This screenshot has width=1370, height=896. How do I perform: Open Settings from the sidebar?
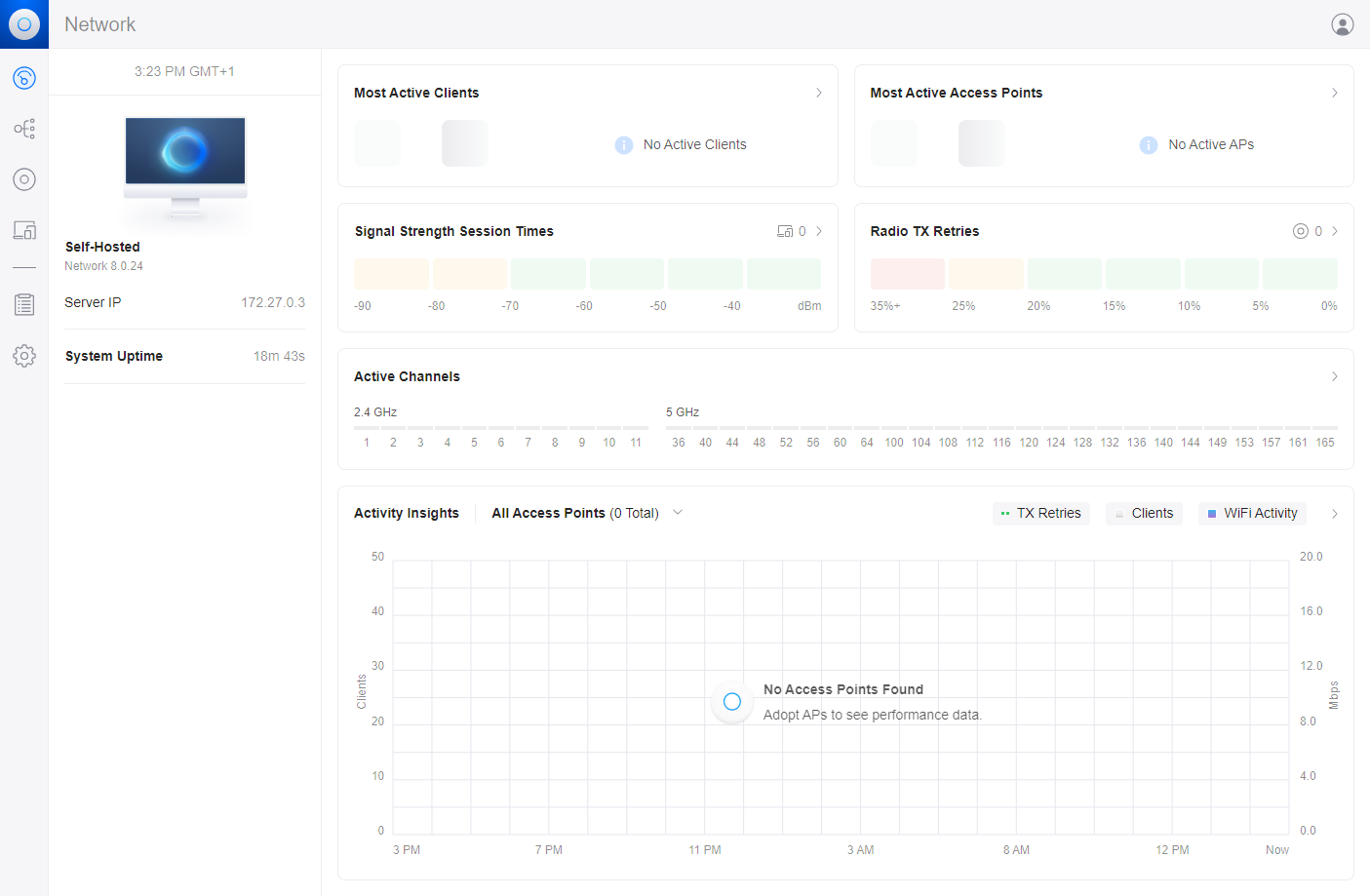point(24,356)
